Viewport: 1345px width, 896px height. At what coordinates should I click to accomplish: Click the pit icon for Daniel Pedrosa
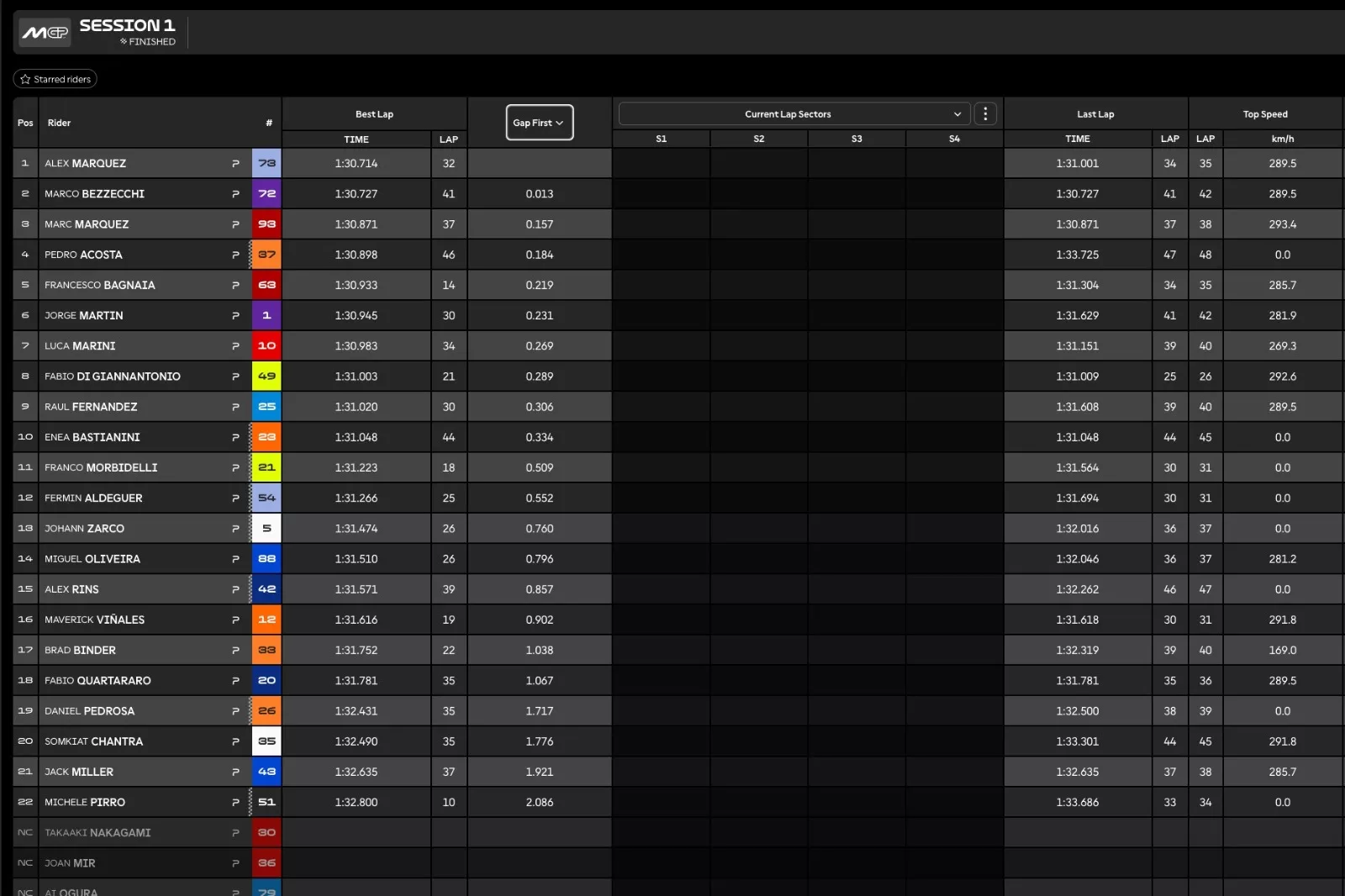(235, 711)
